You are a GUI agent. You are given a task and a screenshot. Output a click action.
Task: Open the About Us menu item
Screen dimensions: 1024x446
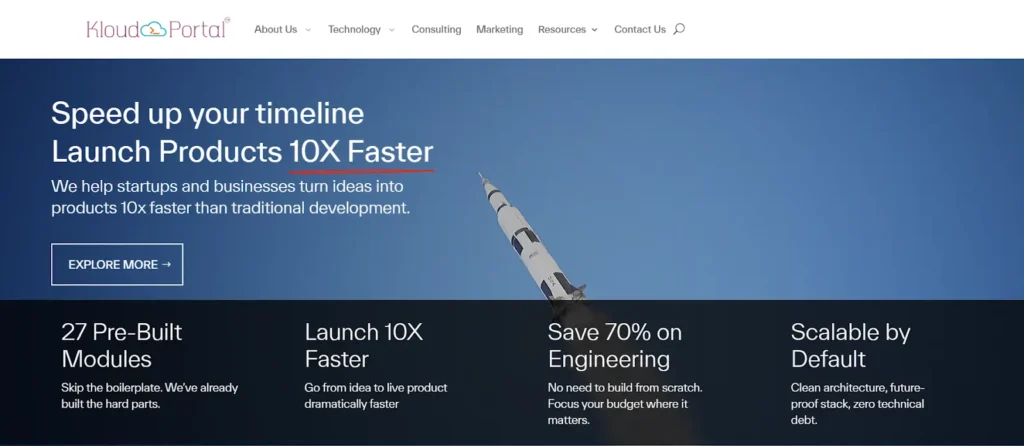tap(276, 29)
